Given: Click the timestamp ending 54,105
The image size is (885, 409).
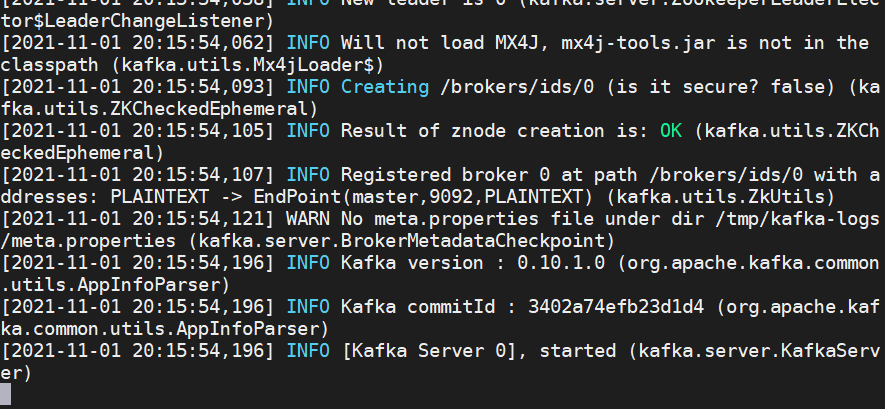Looking at the screenshot, I should (x=138, y=131).
